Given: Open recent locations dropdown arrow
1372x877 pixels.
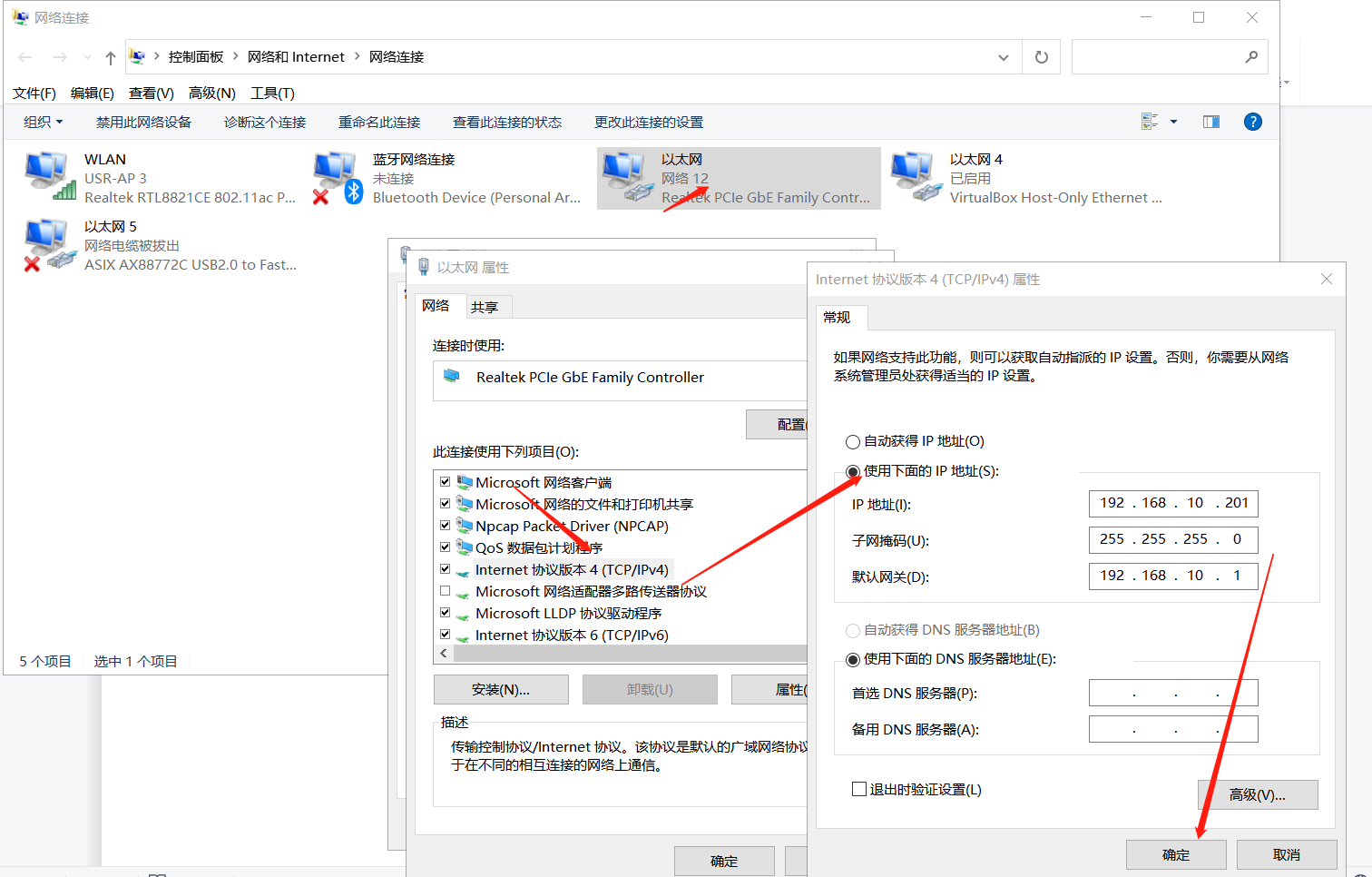Looking at the screenshot, I should (x=87, y=57).
